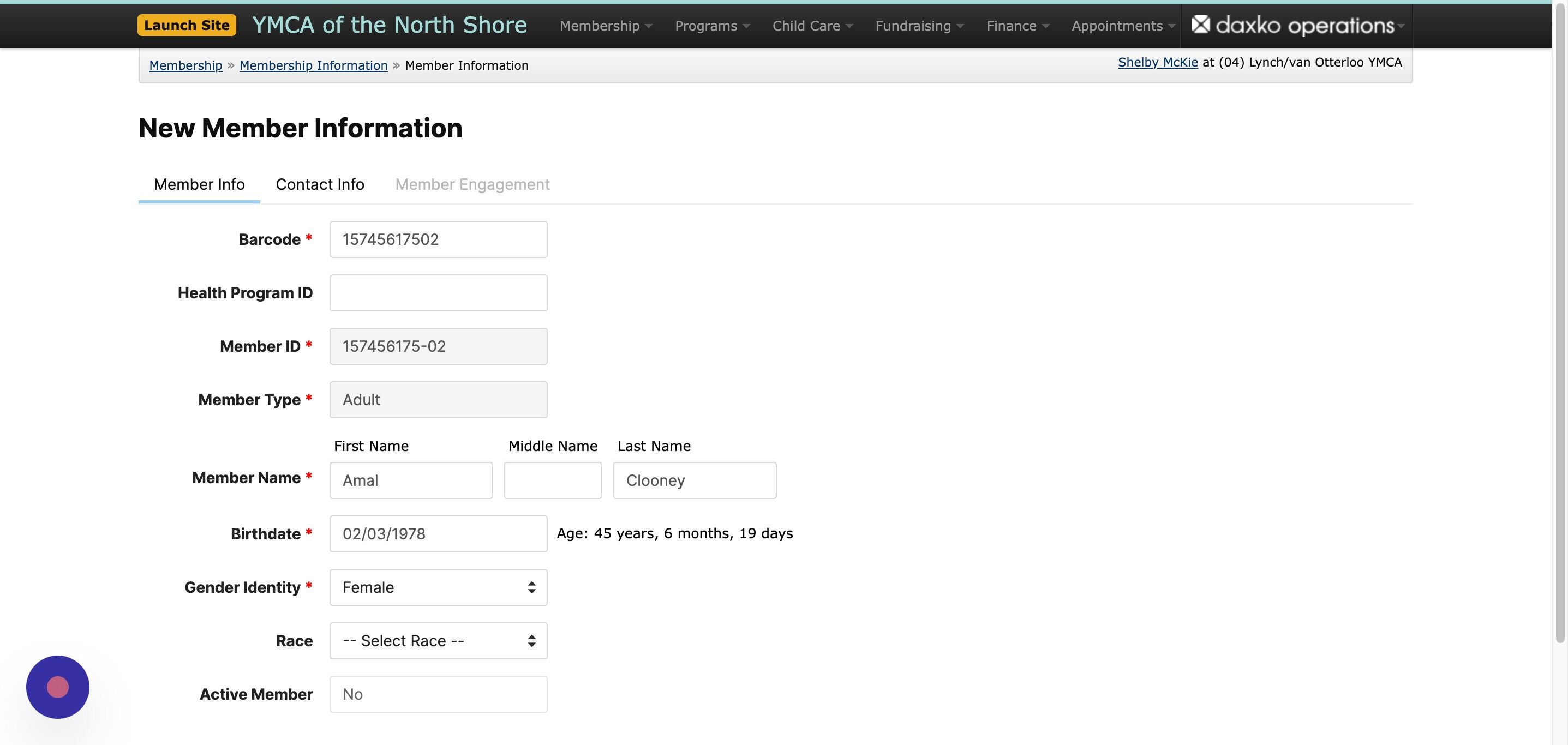Open the Child Care menu

click(812, 26)
